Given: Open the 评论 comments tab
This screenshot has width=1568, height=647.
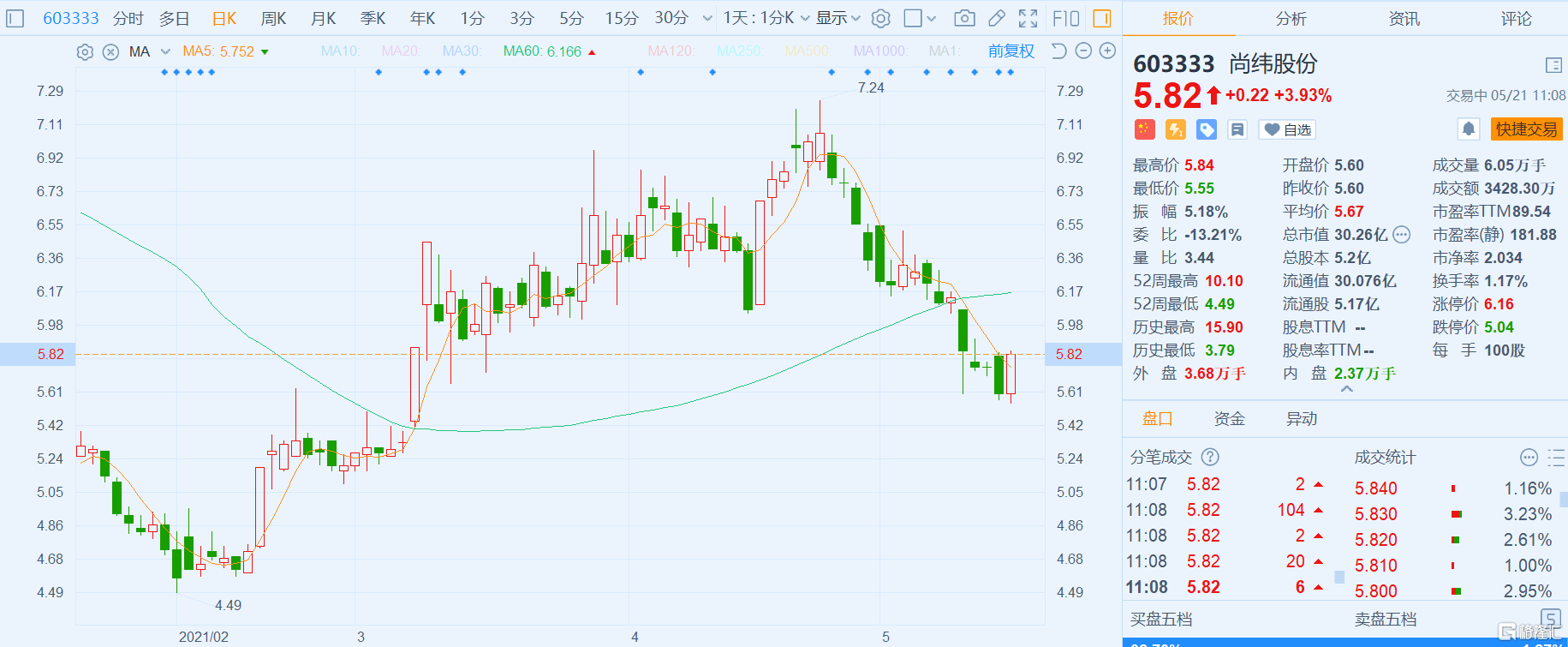Looking at the screenshot, I should point(1516,18).
